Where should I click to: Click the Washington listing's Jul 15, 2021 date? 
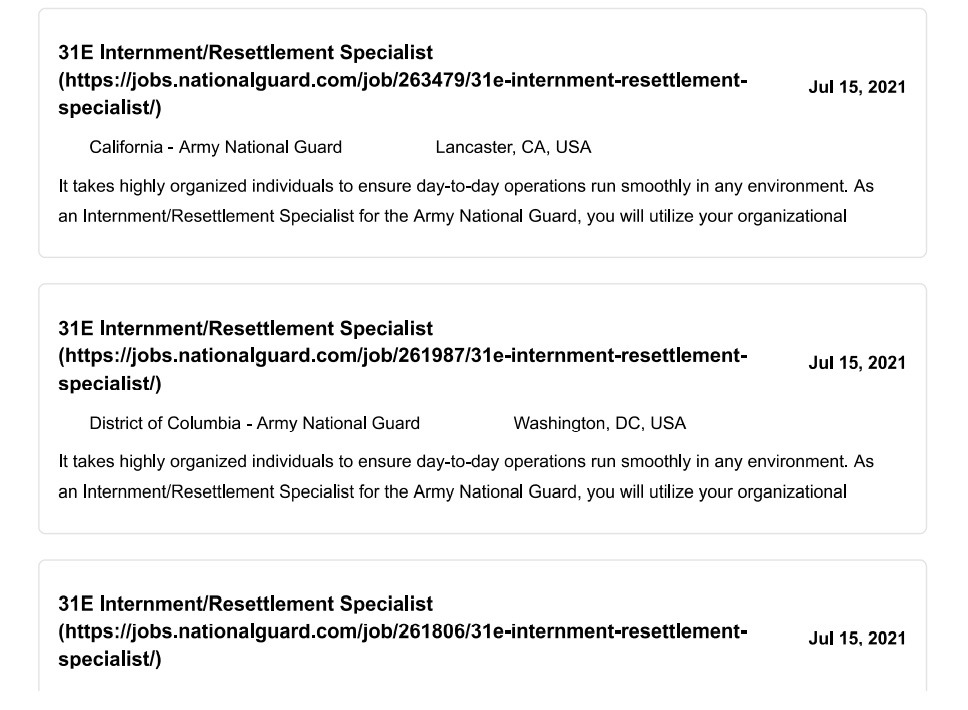857,363
